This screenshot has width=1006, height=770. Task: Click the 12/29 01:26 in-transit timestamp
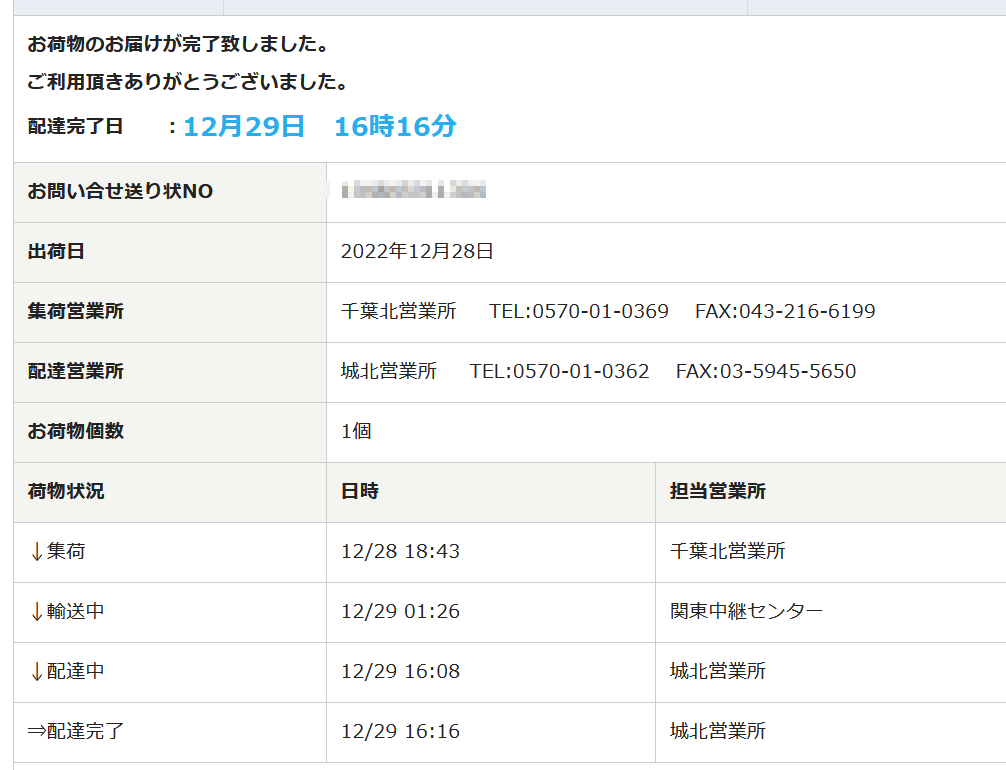pyautogui.click(x=400, y=612)
